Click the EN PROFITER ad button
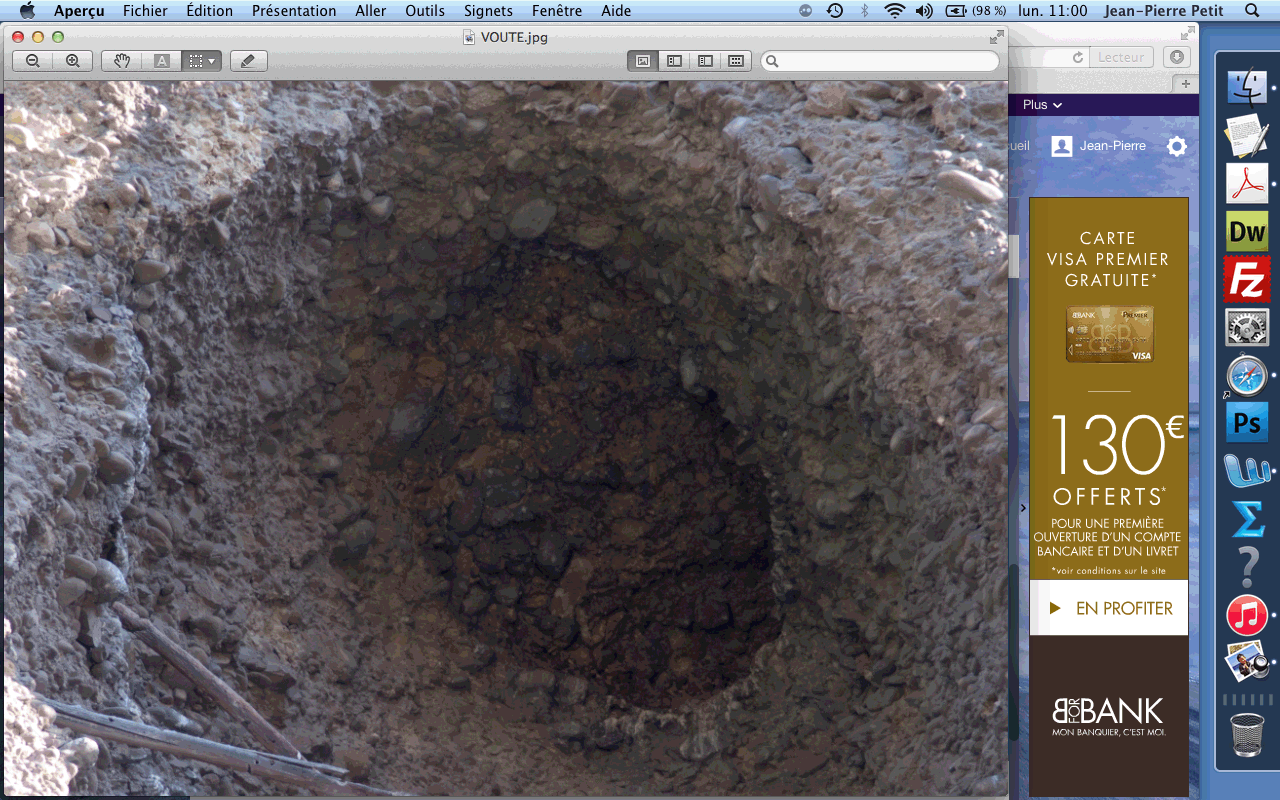 [1110, 608]
